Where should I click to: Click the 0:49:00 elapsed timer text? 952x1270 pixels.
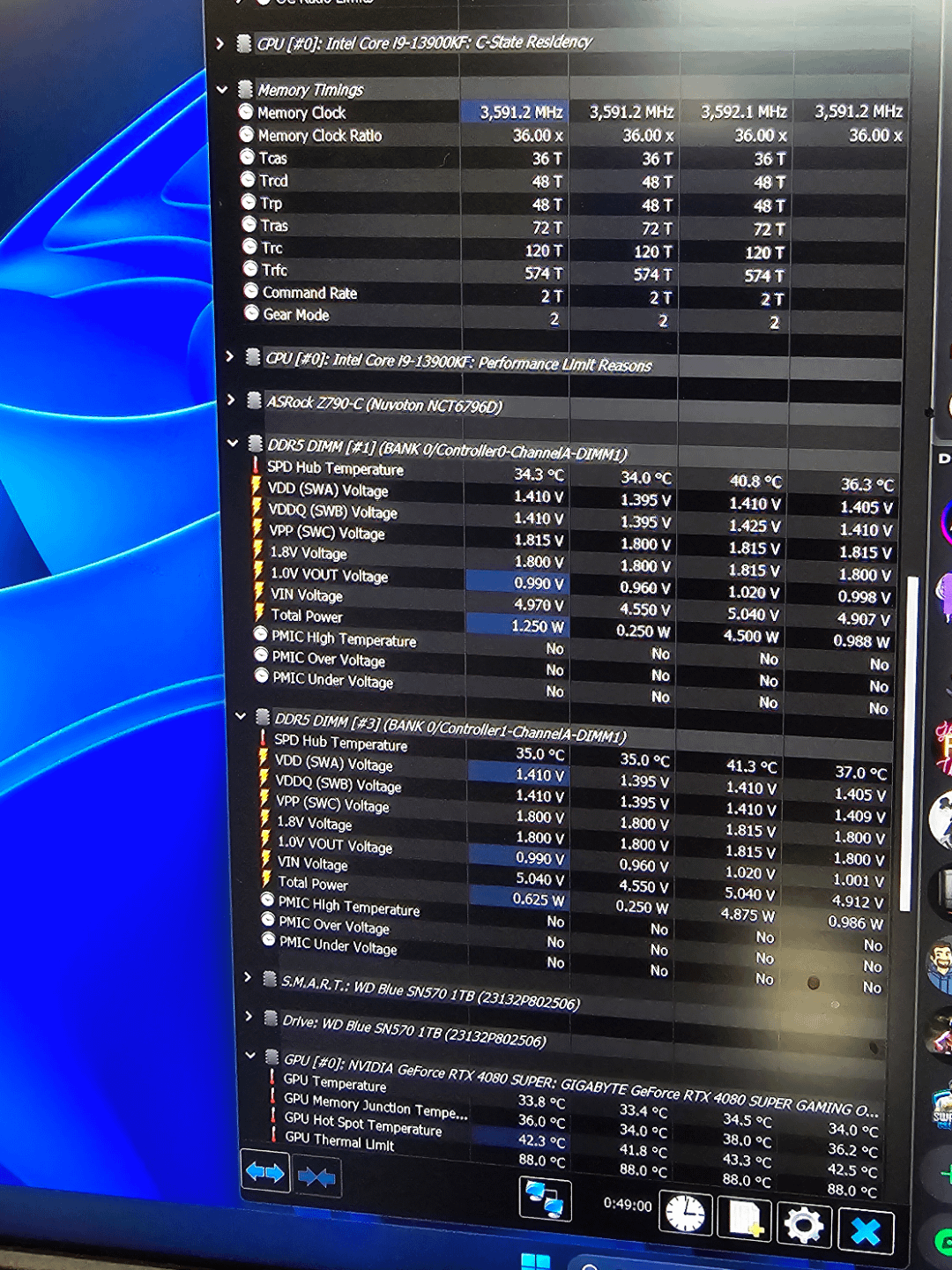click(628, 1205)
